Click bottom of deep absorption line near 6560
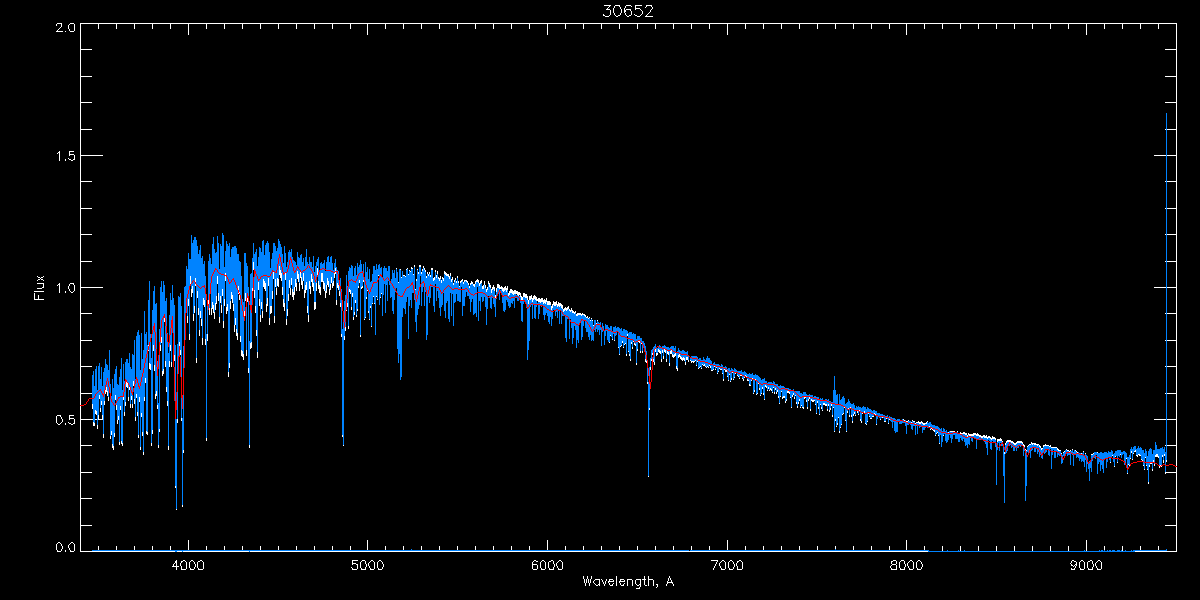Image resolution: width=1200 pixels, height=600 pixels. 648,474
